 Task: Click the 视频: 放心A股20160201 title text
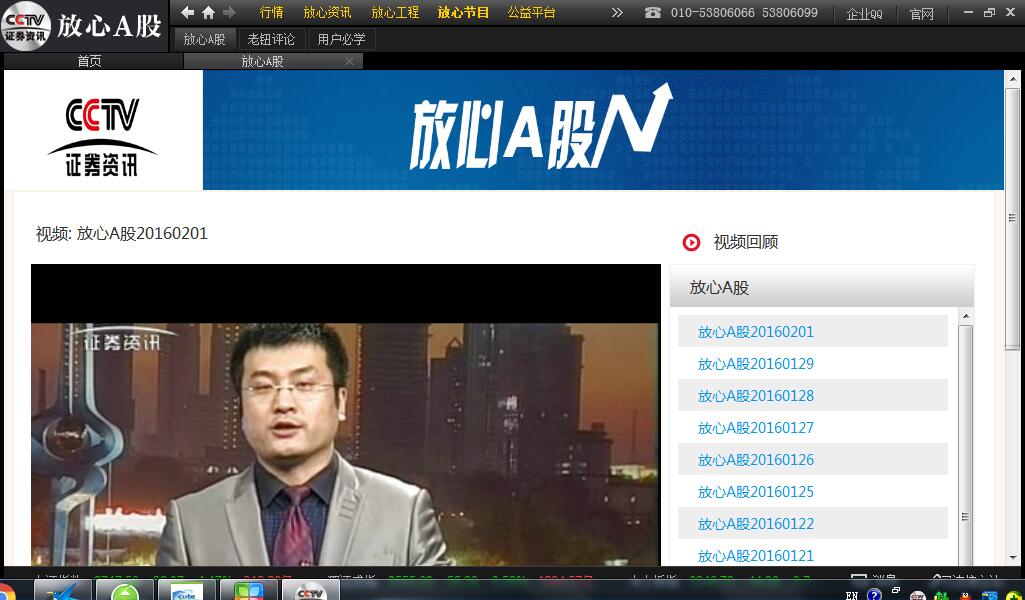[x=122, y=233]
